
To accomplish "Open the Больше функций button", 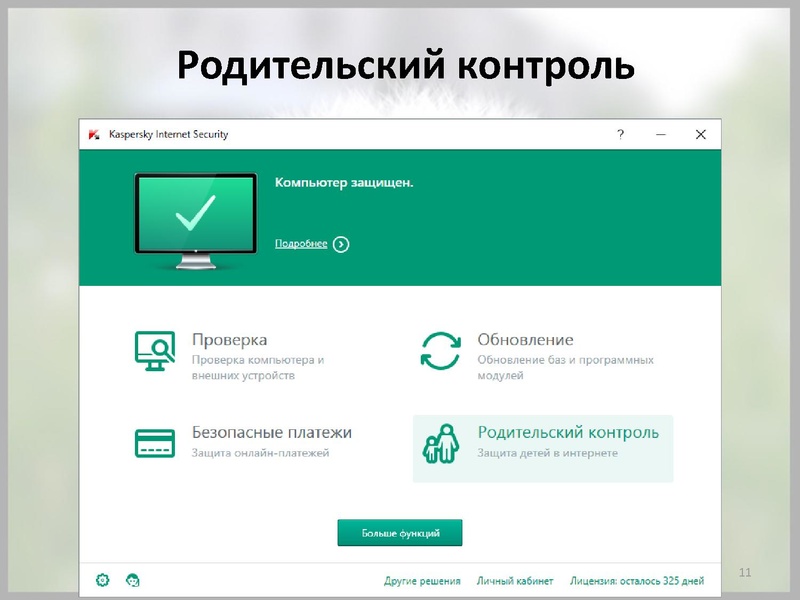I will pos(400,533).
